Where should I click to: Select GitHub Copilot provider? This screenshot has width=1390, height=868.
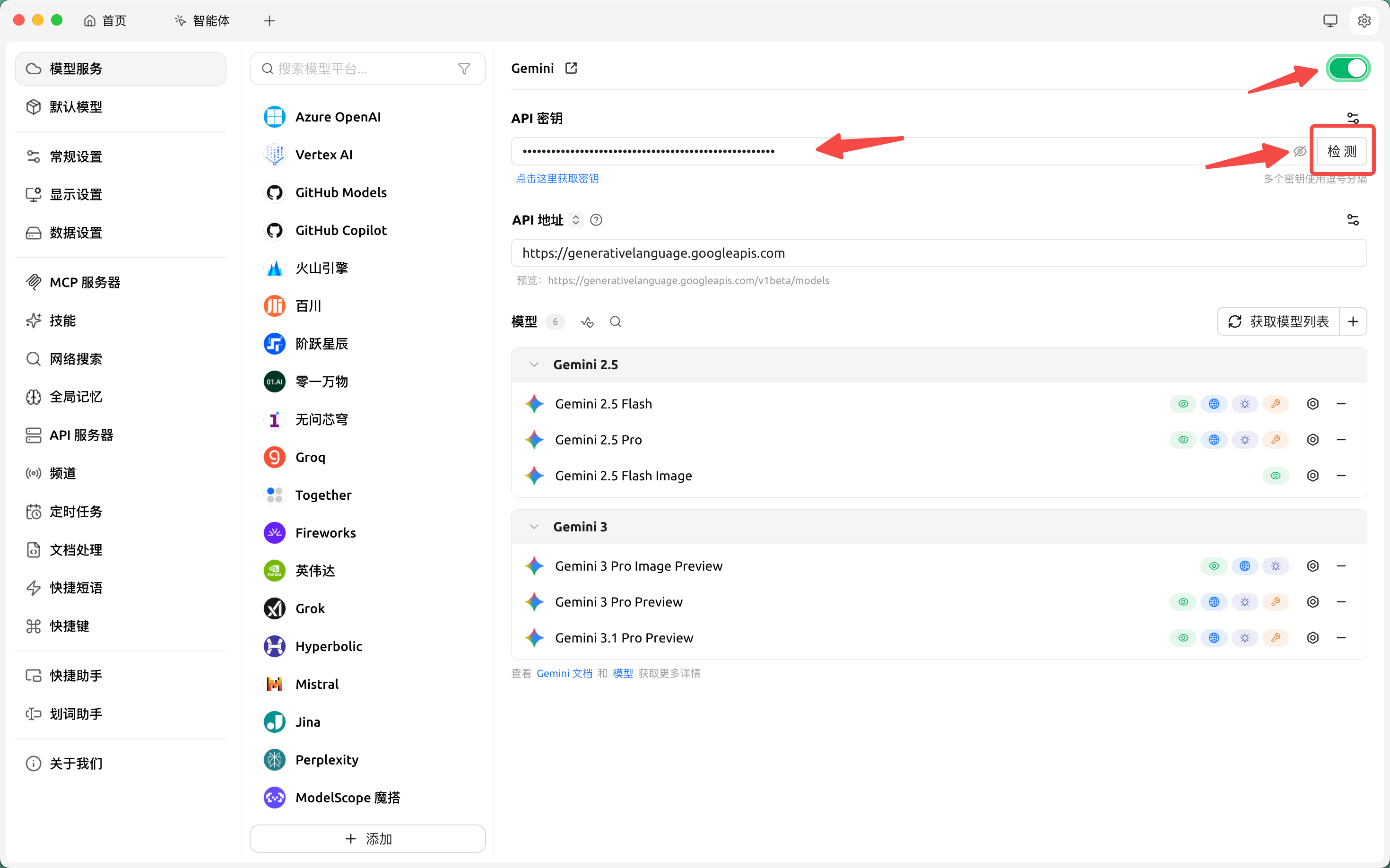tap(367, 231)
